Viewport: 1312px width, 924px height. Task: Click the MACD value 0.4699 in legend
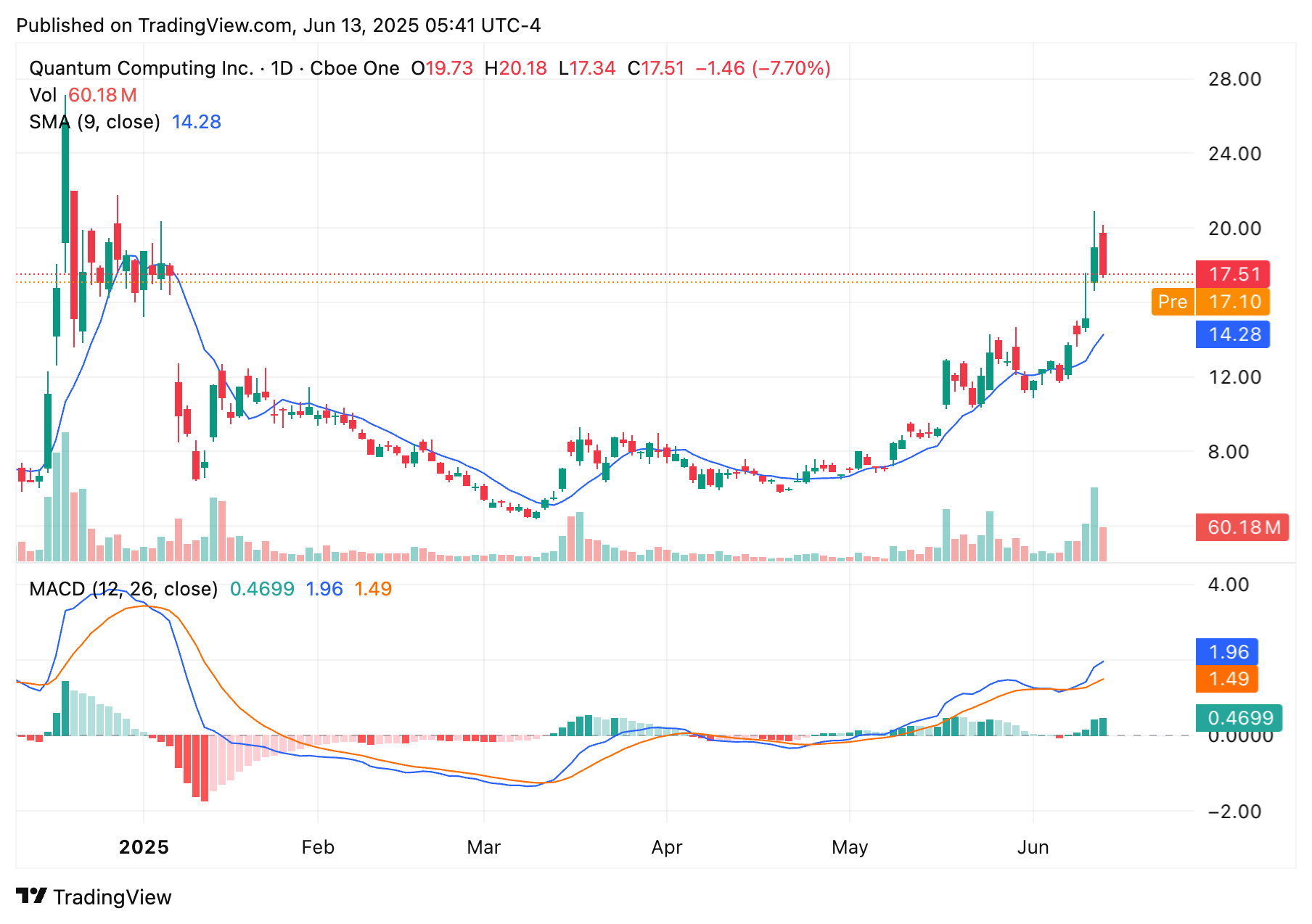coord(262,589)
